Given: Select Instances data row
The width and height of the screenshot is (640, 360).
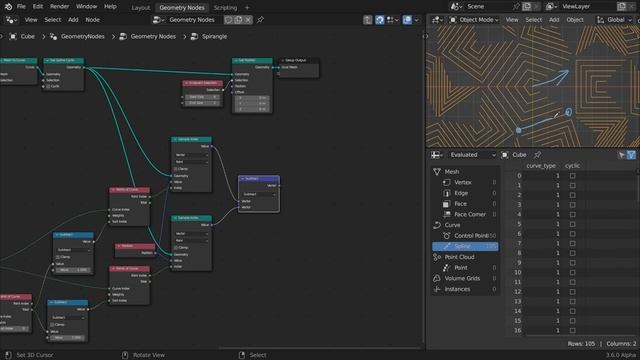Looking at the screenshot, I should (465, 289).
